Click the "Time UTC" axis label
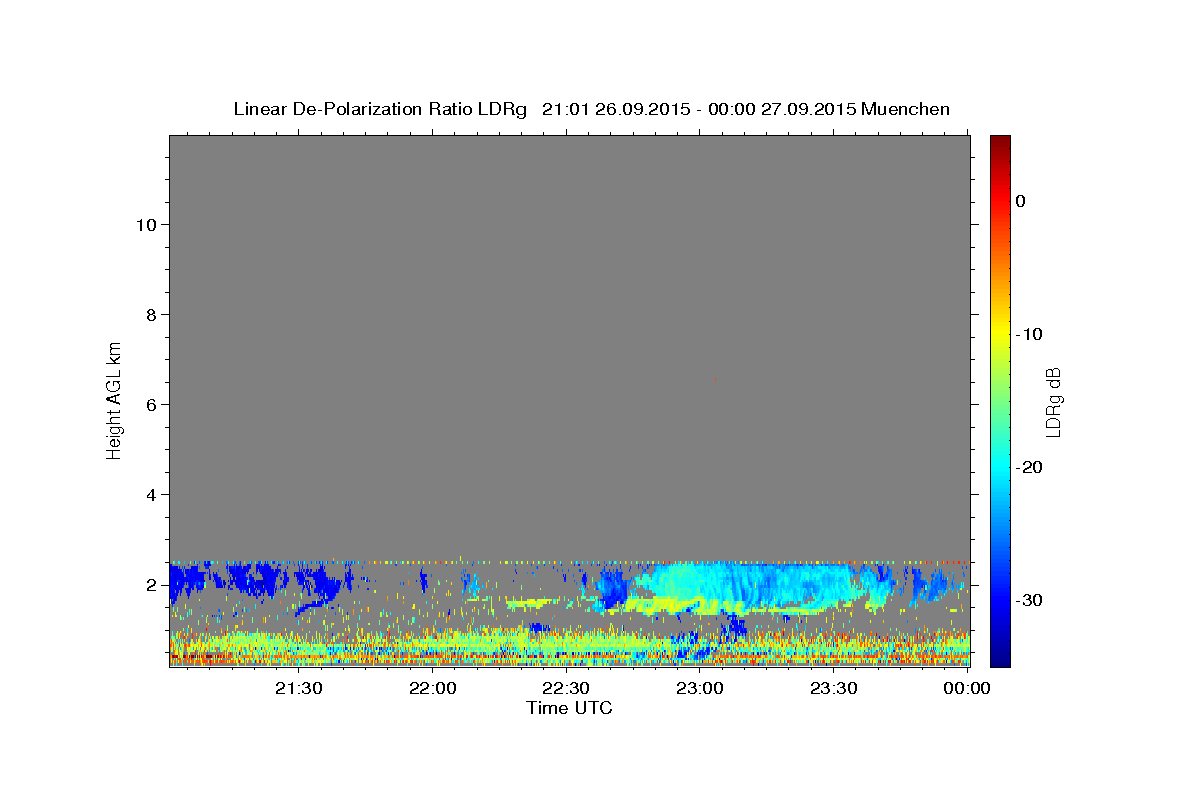 point(569,708)
